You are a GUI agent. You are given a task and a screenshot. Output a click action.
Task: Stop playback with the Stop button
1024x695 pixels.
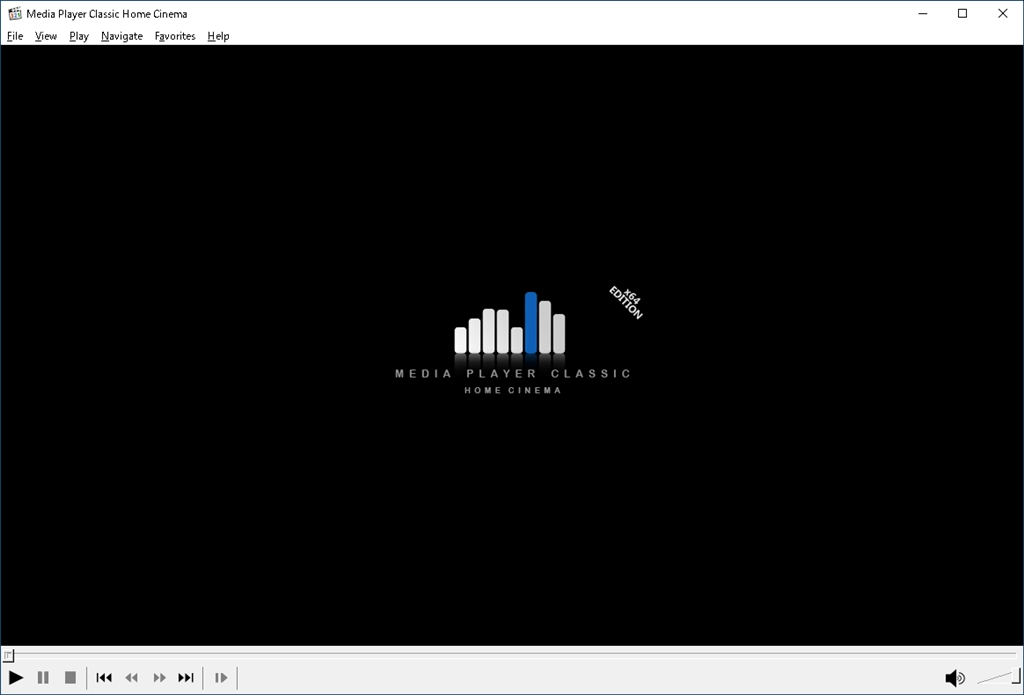(71, 678)
